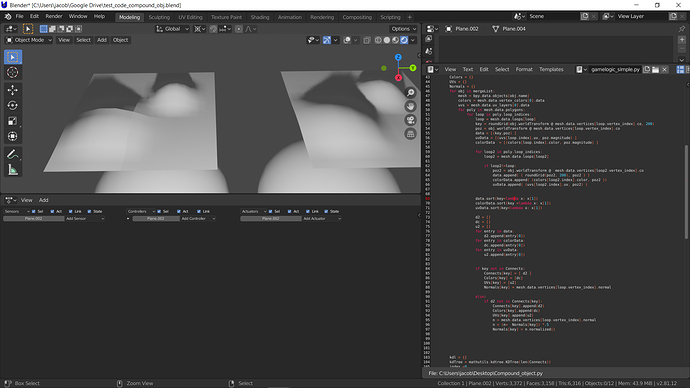Open the output properties tab icon
This screenshot has height=388, width=690.
coord(429,39)
